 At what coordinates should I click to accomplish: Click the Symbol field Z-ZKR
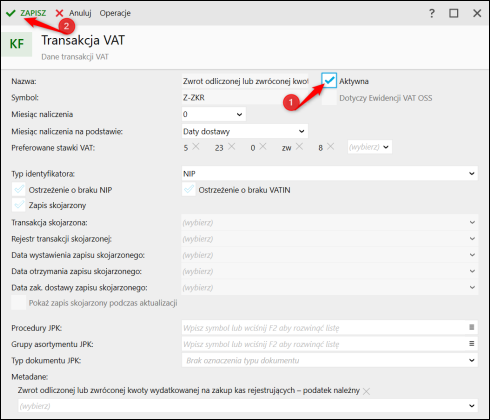click(x=245, y=98)
